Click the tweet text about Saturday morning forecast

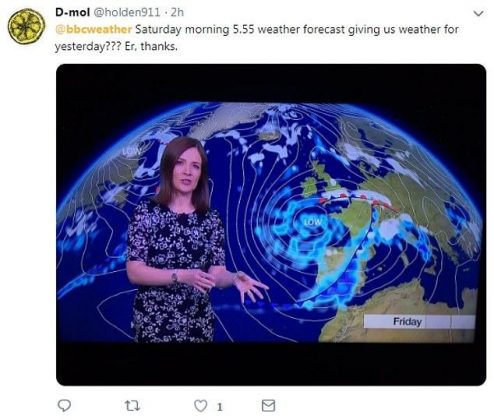click(x=257, y=38)
